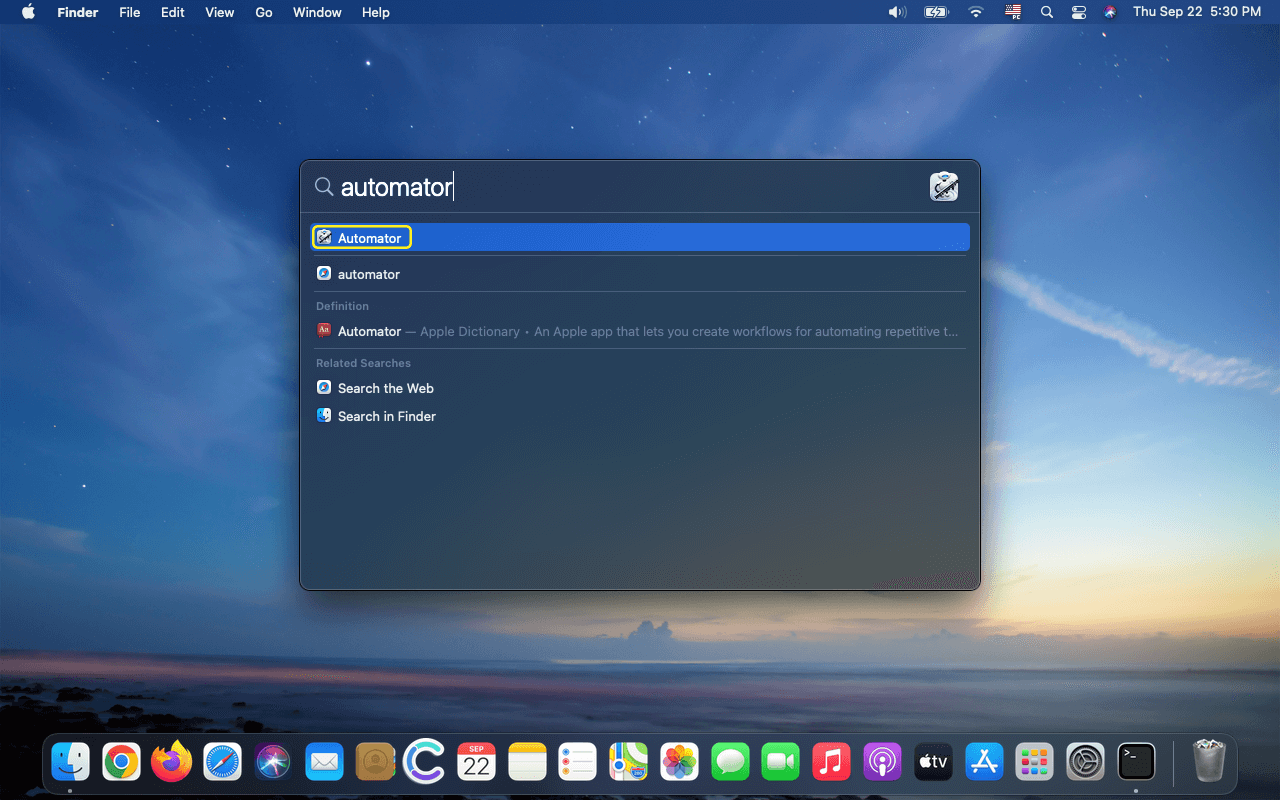Open Safari from the Dock
The height and width of the screenshot is (800, 1280).
tap(222, 761)
